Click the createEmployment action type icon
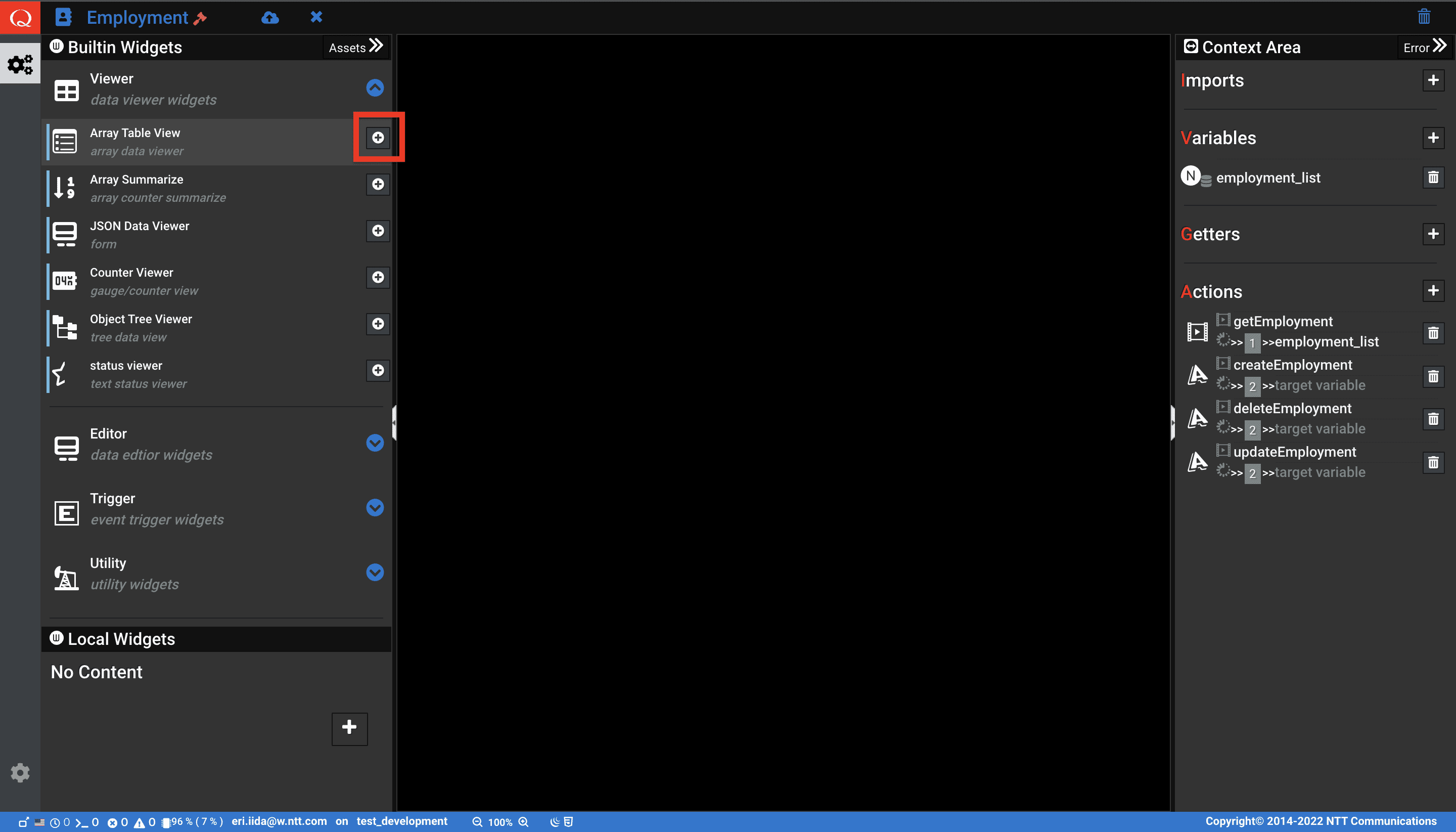 pos(1197,375)
